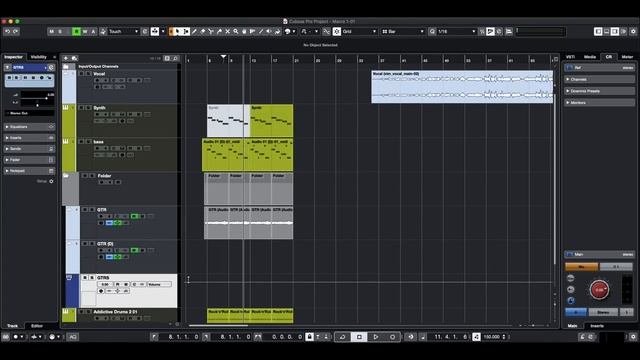Open transport bar setup gear at bottom right
Image resolution: width=640 pixels, height=360 pixels.
(x=633, y=337)
